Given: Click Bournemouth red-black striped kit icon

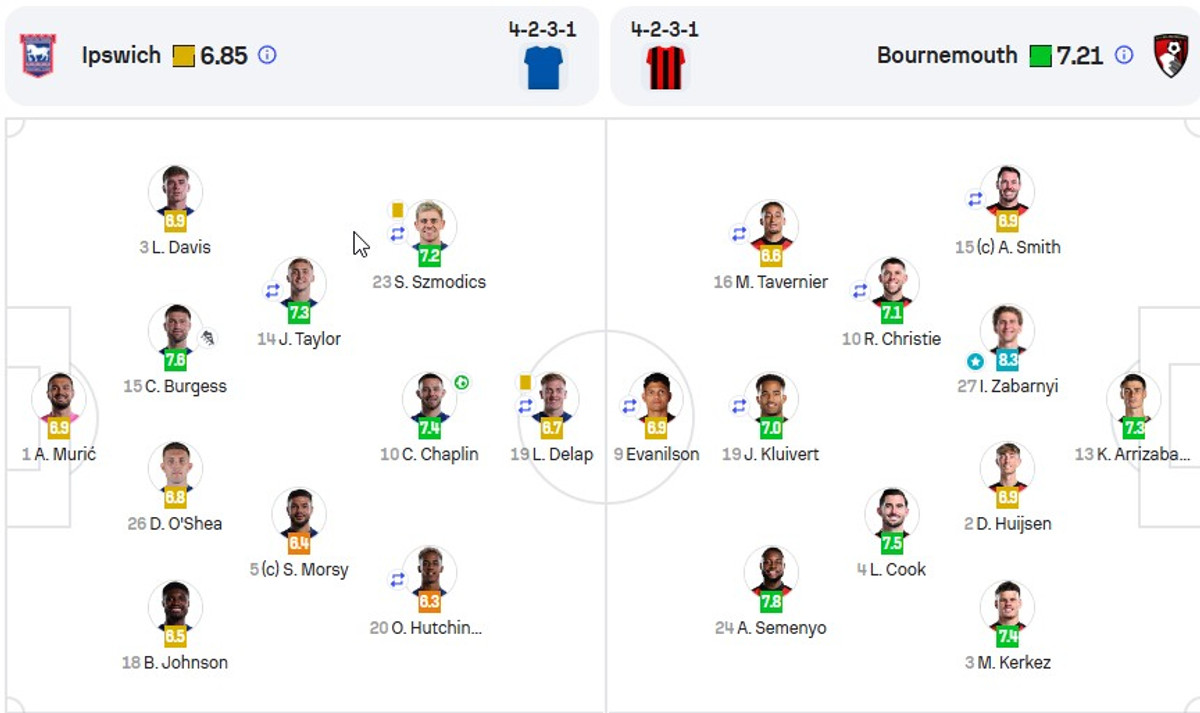Looking at the screenshot, I should tap(665, 67).
